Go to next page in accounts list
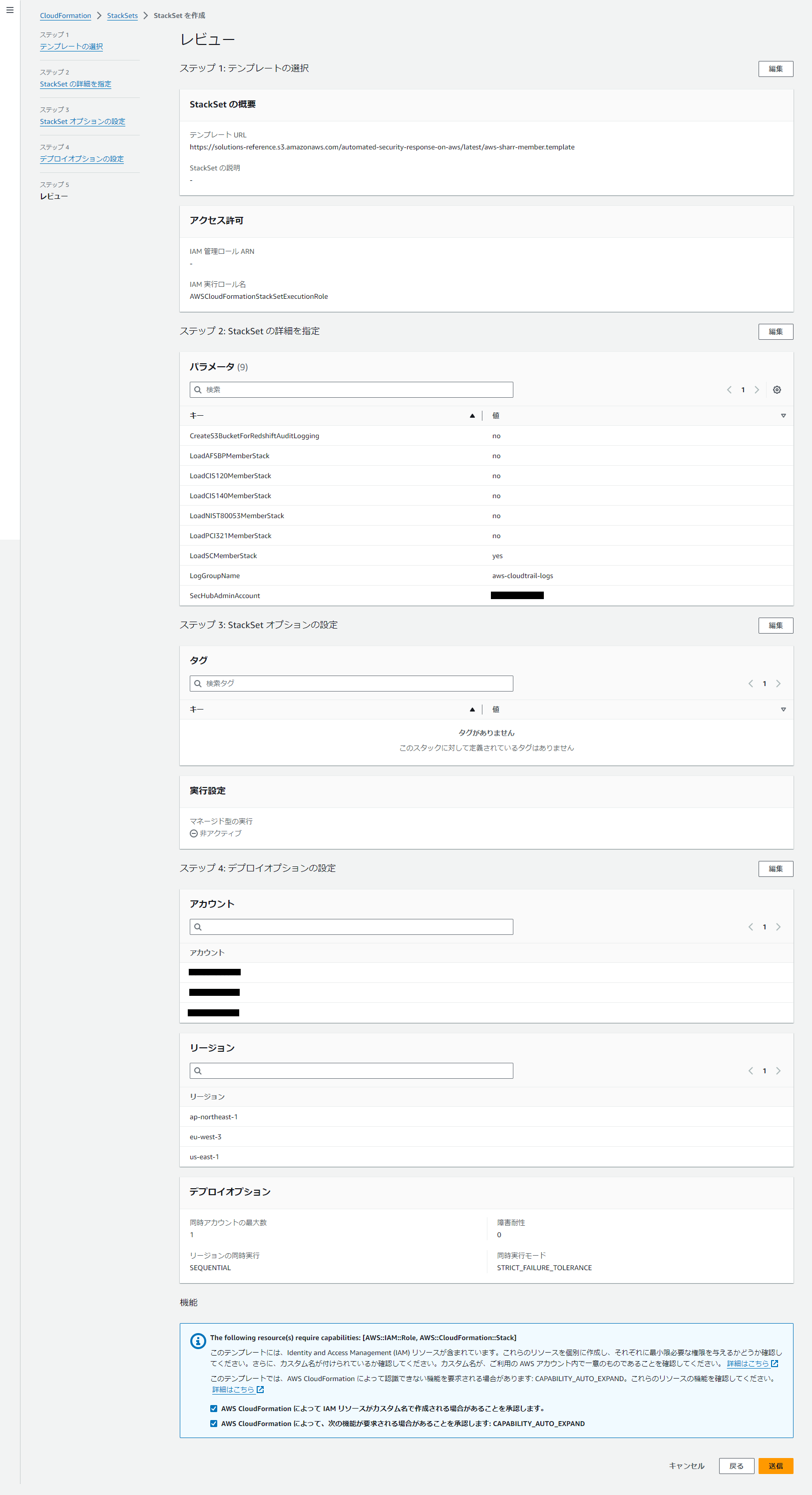This screenshot has height=1495, width=812. 779,927
